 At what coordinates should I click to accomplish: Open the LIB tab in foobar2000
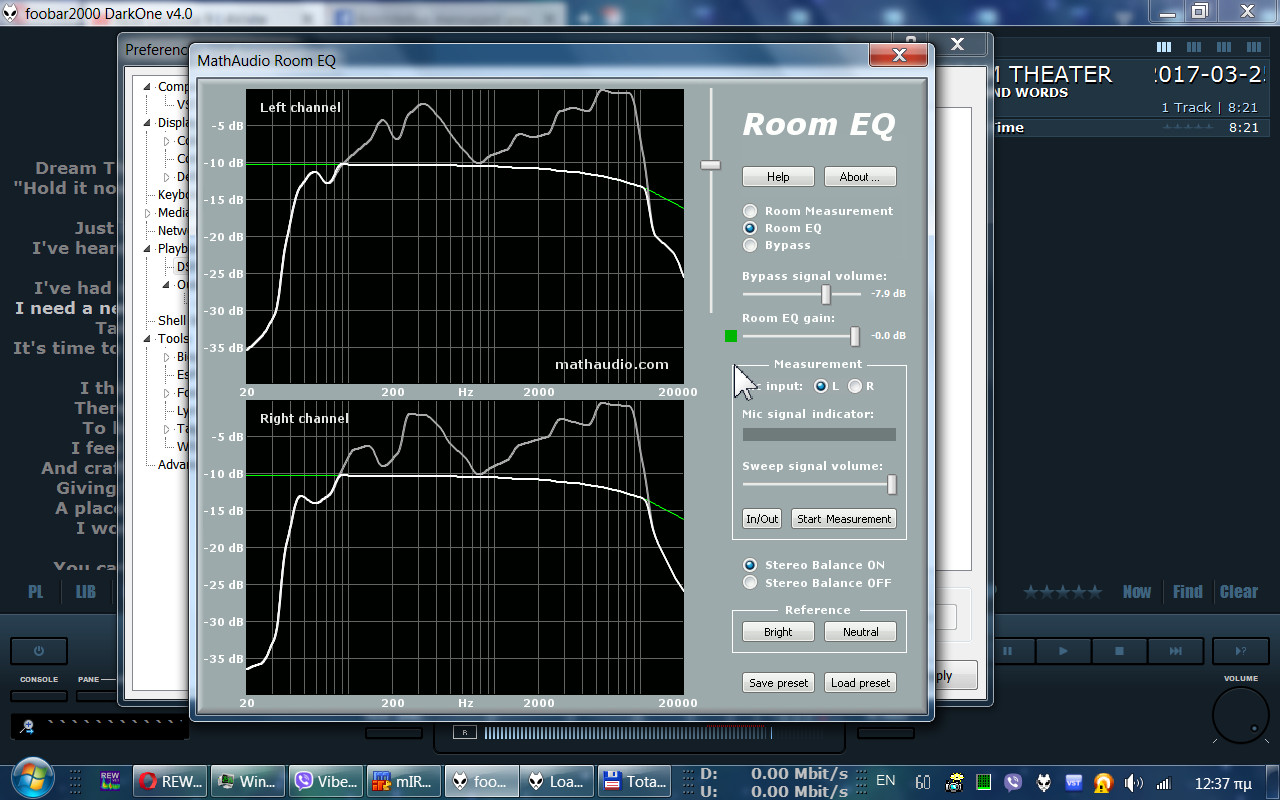point(86,592)
